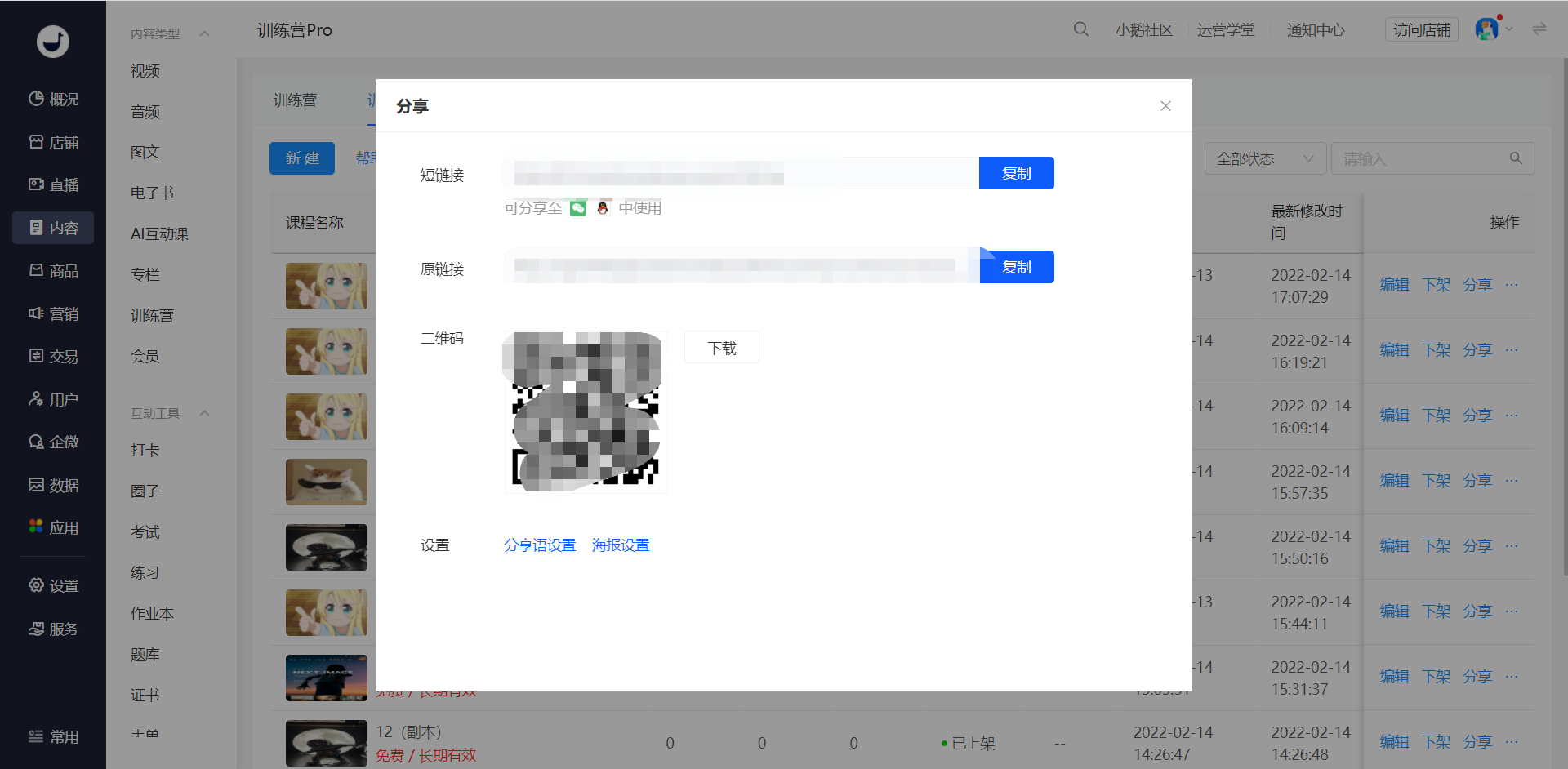Open the 商品 products section
This screenshot has height=769, width=1568.
53,270
